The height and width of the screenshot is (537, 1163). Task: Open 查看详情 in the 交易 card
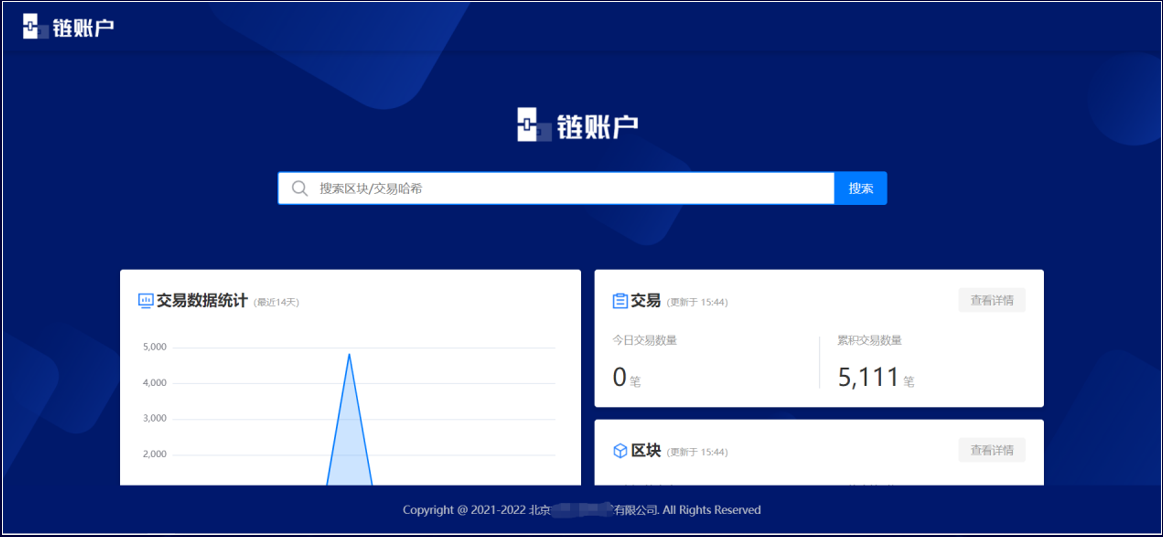click(x=992, y=300)
